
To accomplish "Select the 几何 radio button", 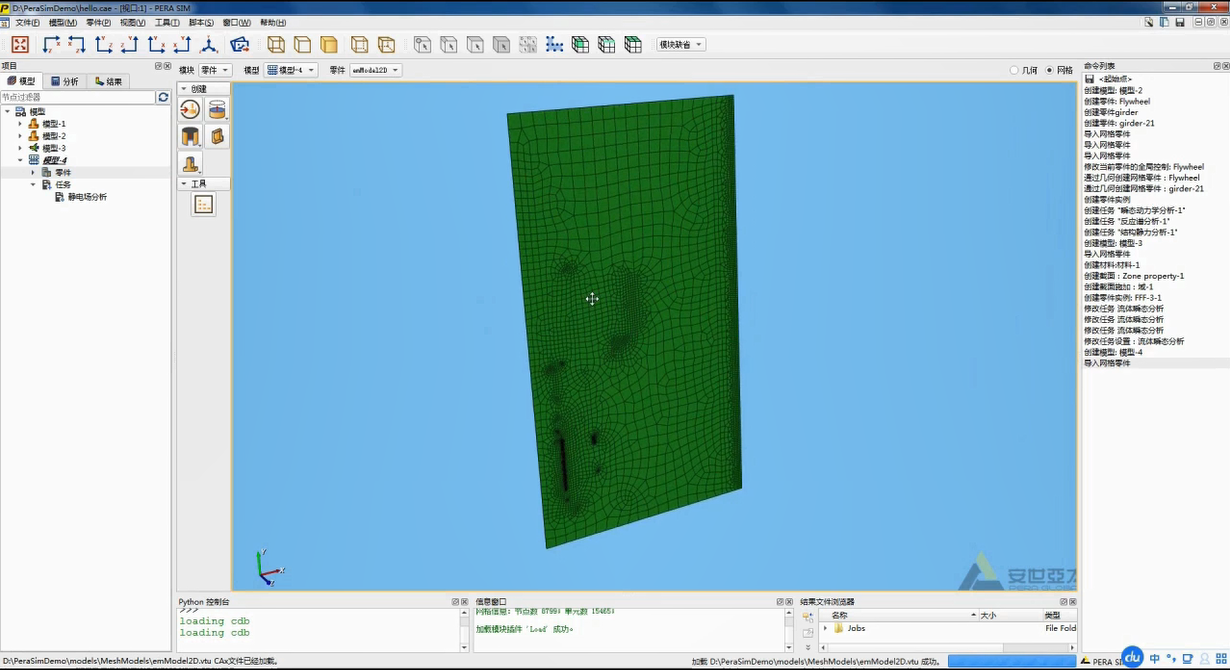I will [1014, 70].
